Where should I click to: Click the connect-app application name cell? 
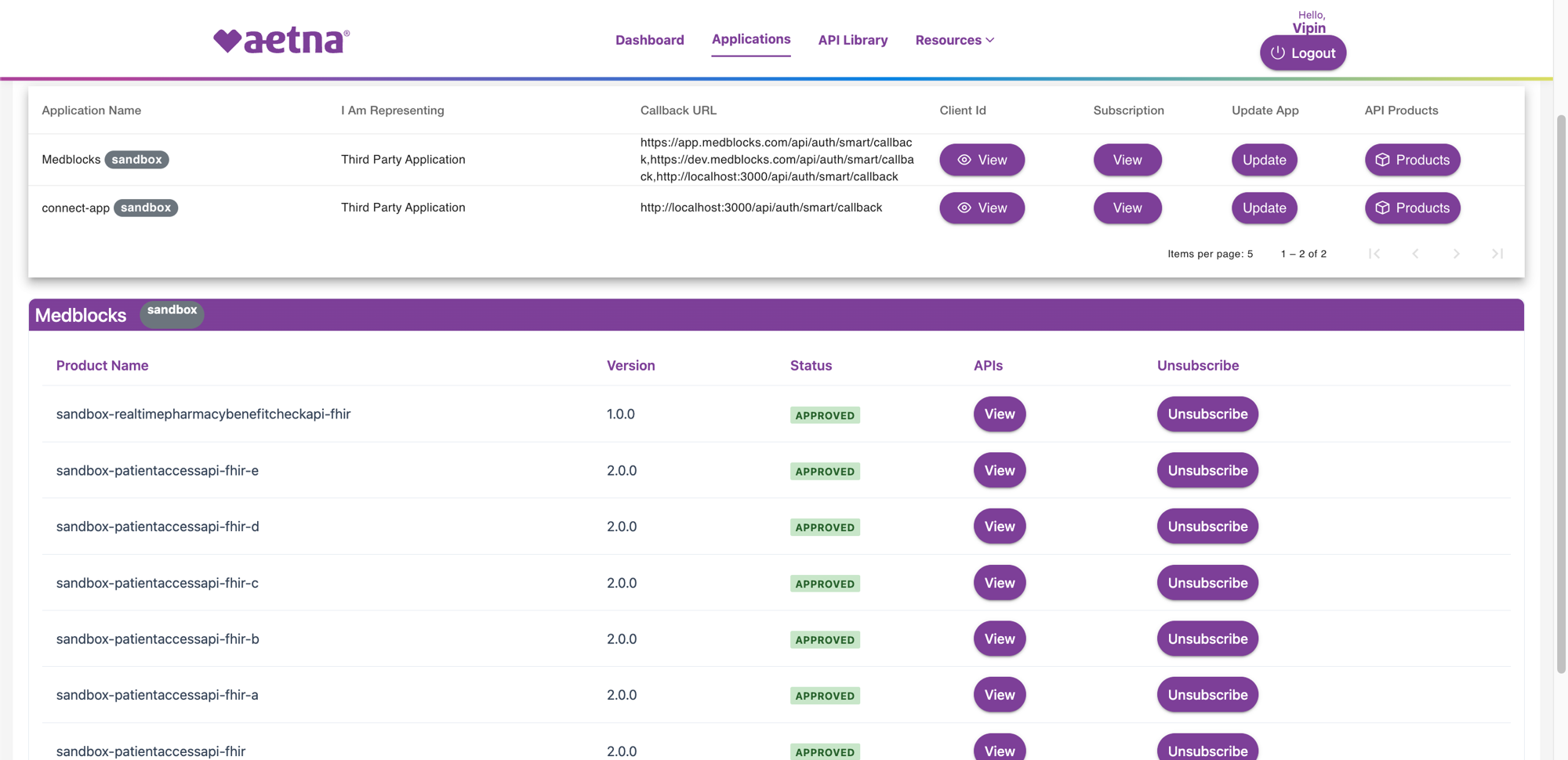75,208
